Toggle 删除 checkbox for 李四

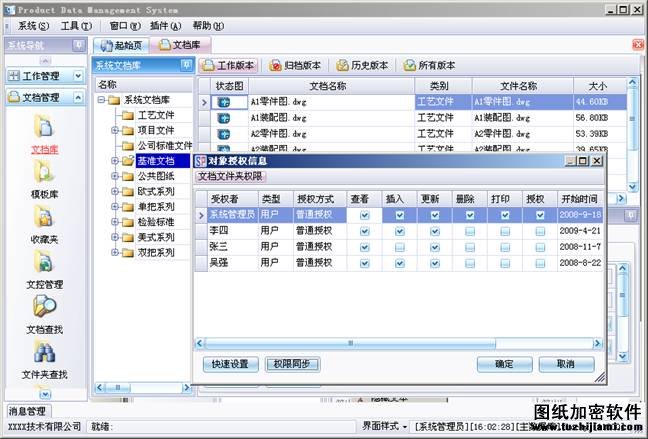coord(470,231)
